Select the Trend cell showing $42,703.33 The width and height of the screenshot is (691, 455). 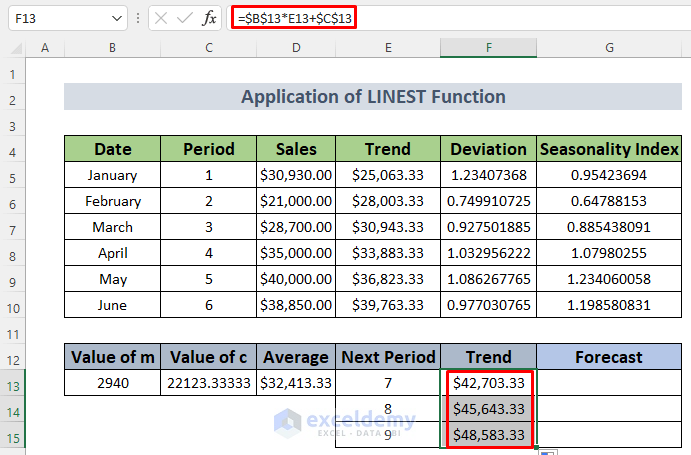coord(488,383)
